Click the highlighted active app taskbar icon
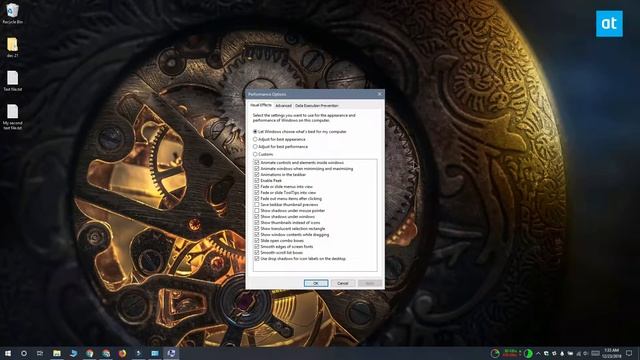Screen dimensions: 640x360 pyautogui.click(x=171, y=353)
